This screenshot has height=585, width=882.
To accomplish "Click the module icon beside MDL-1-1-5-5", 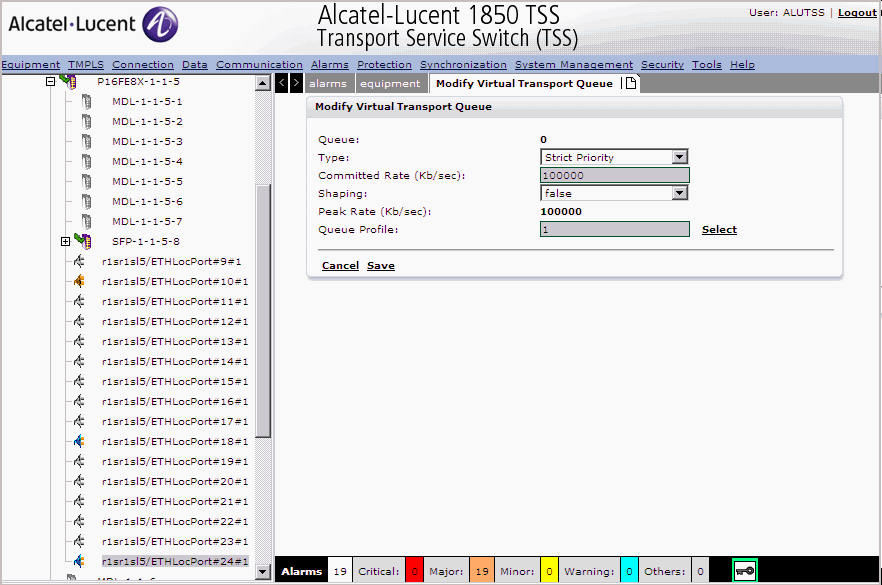I will tap(86, 182).
